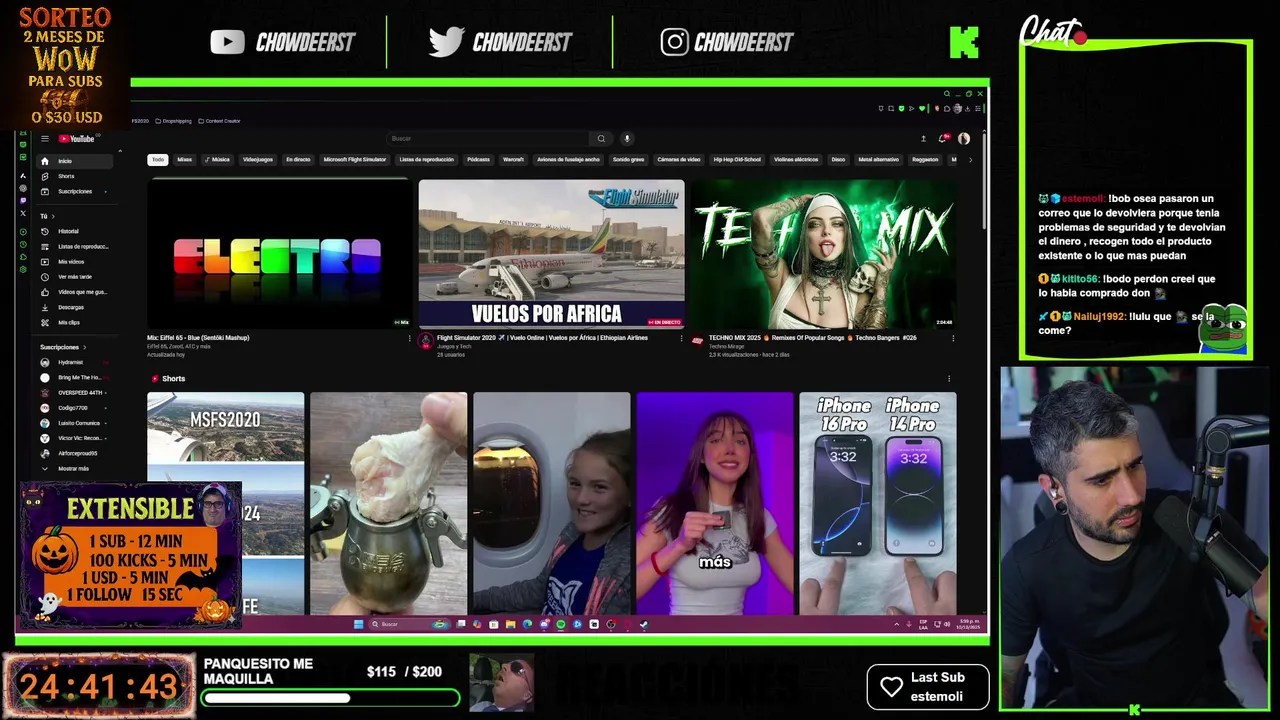Open Content Creator bookmark folder
Image resolution: width=1280 pixels, height=720 pixels.
pos(219,121)
